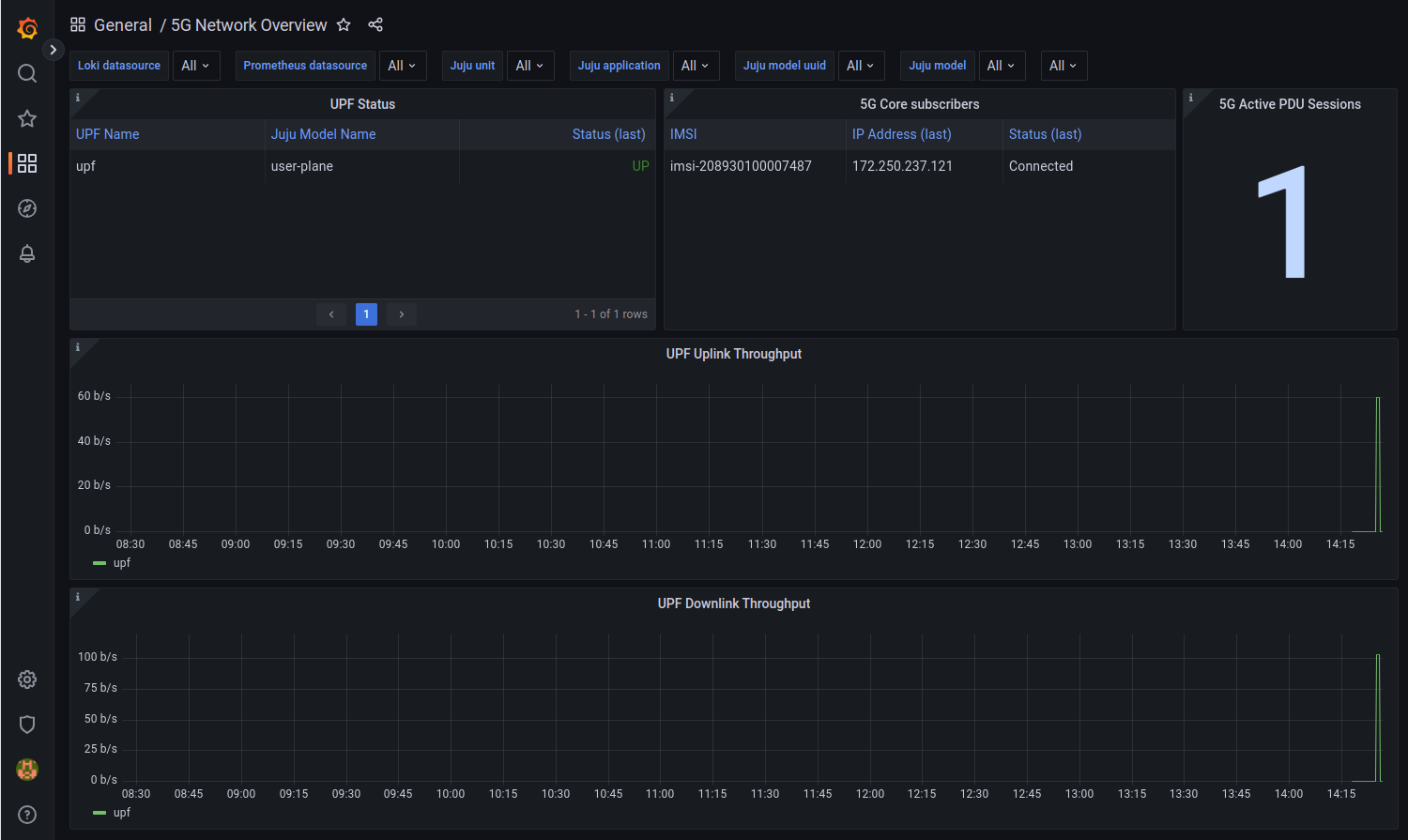Open the Explore compass icon
Screen dimensions: 1408x840
coord(27,208)
